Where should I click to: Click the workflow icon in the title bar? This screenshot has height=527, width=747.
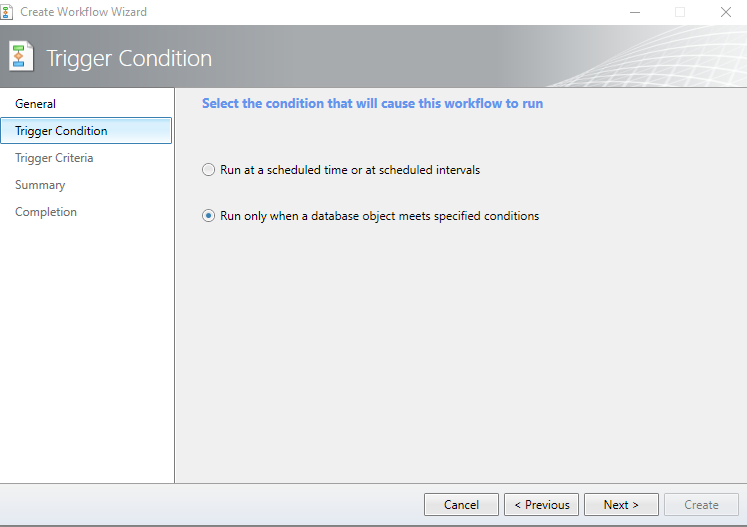[x=6, y=12]
